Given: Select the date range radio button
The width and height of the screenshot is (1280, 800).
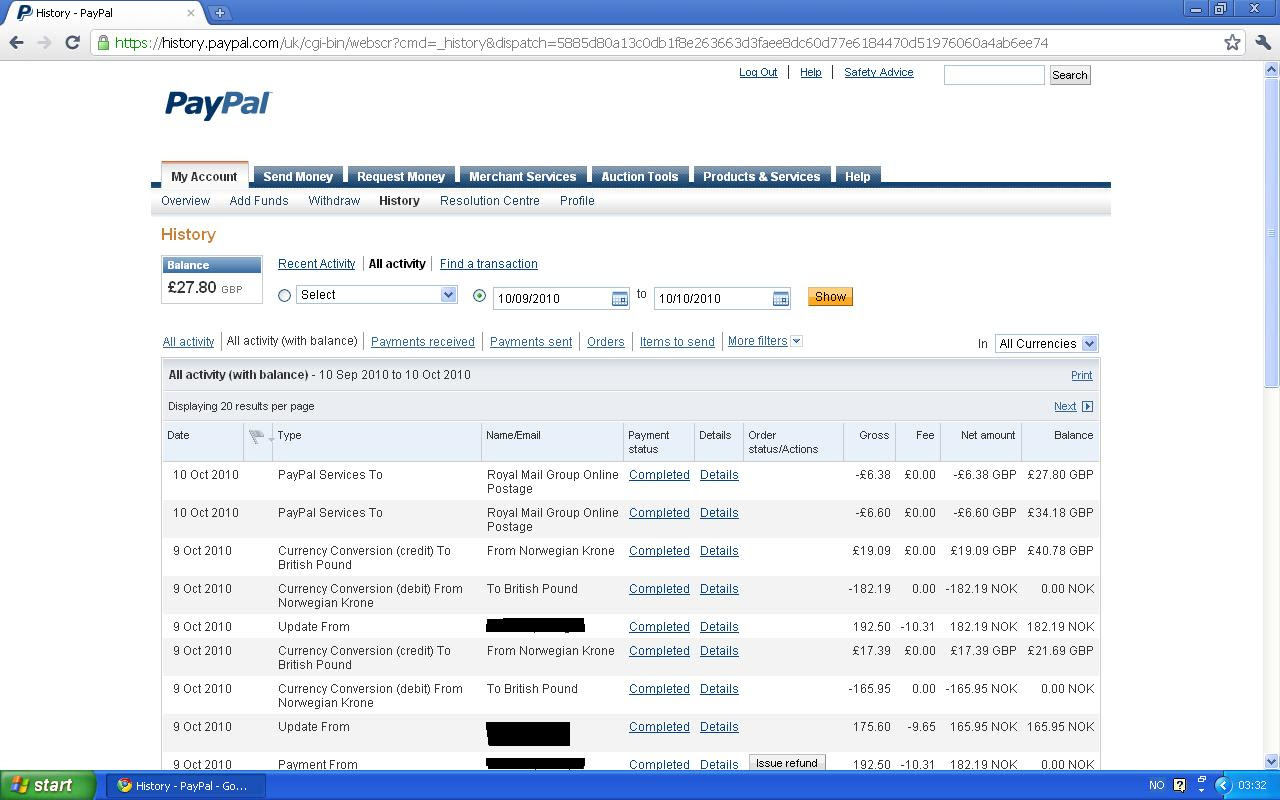Looking at the screenshot, I should (480, 295).
